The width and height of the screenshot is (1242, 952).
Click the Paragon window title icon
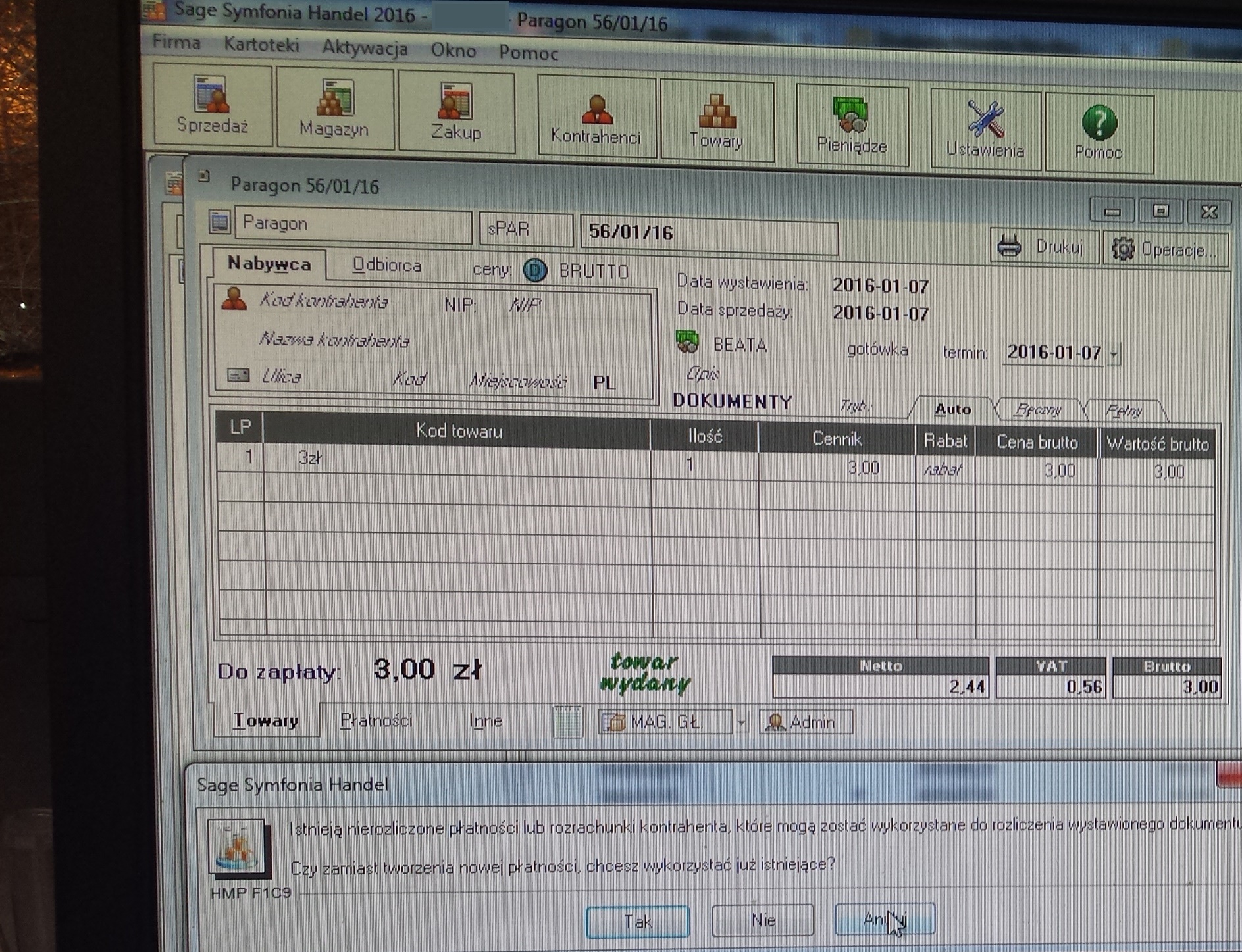coord(204,176)
